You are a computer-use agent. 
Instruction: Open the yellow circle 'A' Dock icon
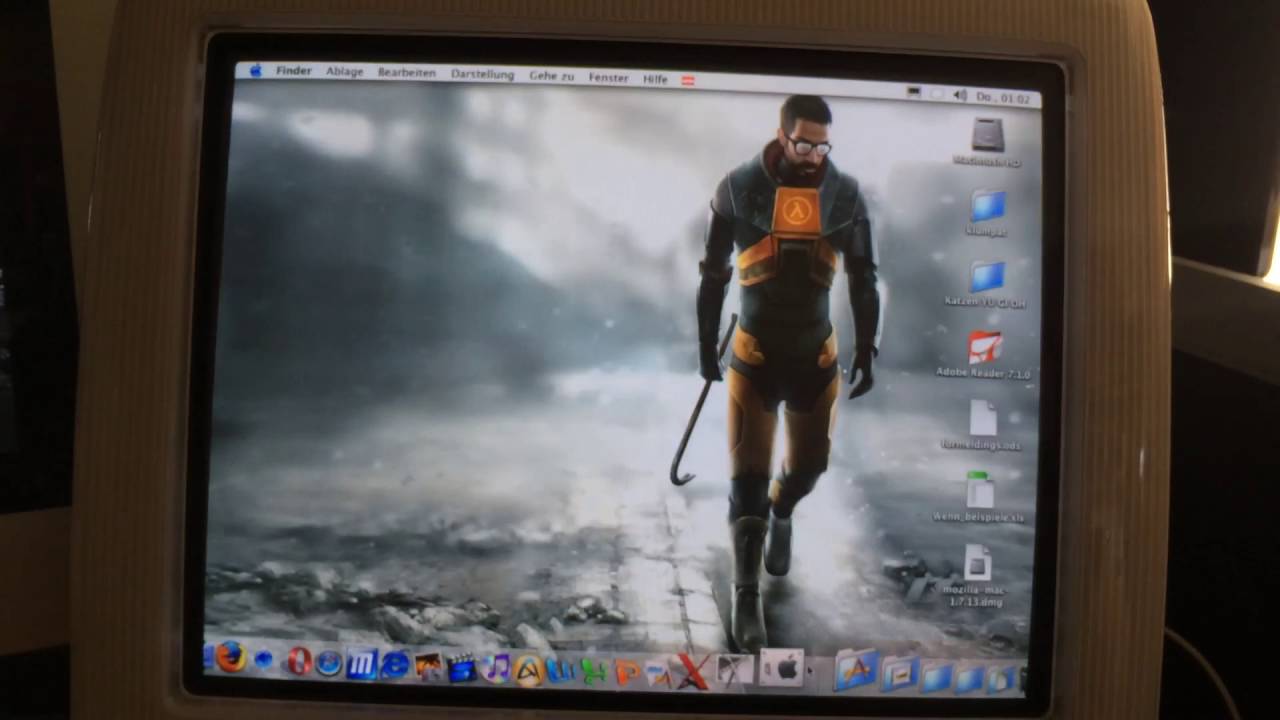coord(528,669)
